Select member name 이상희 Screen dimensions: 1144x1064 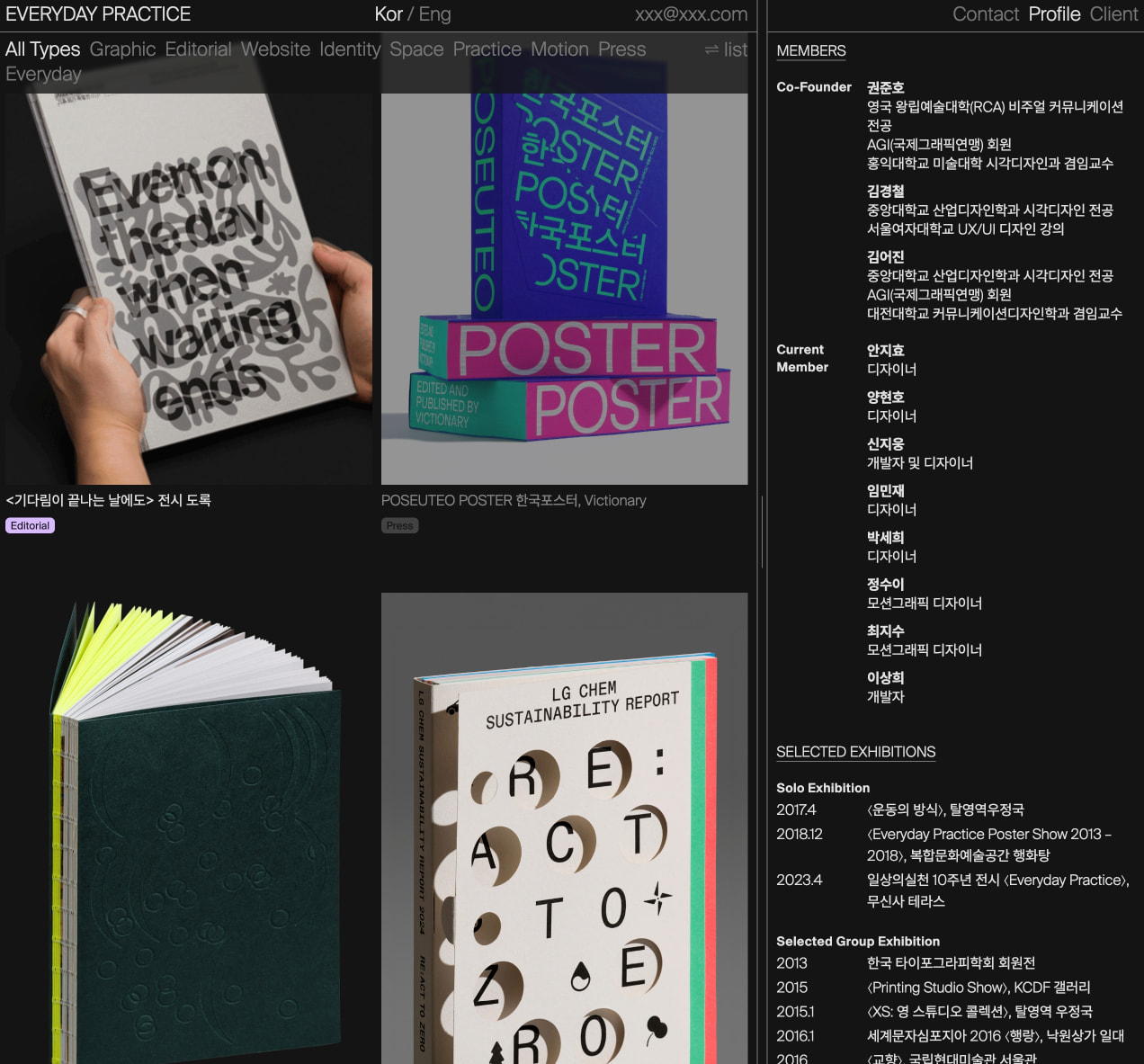coord(886,677)
